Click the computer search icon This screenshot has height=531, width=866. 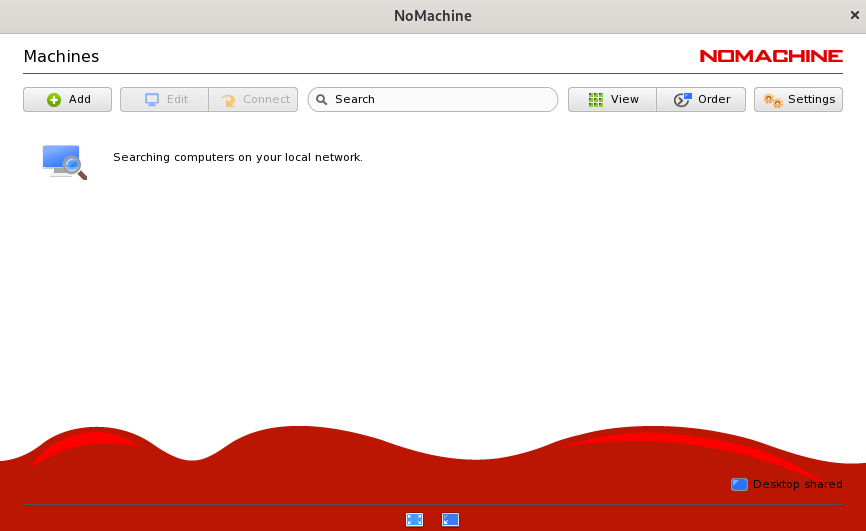tap(65, 162)
